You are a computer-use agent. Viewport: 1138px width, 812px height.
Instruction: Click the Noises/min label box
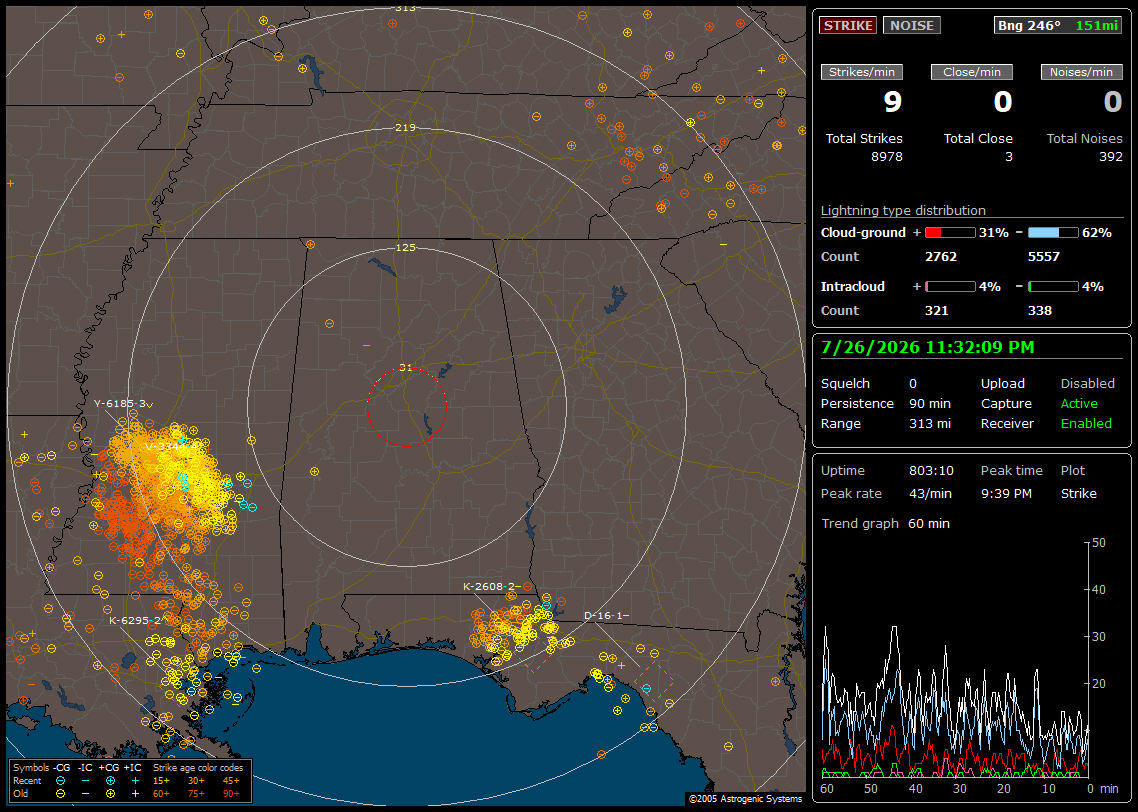pyautogui.click(x=1081, y=72)
